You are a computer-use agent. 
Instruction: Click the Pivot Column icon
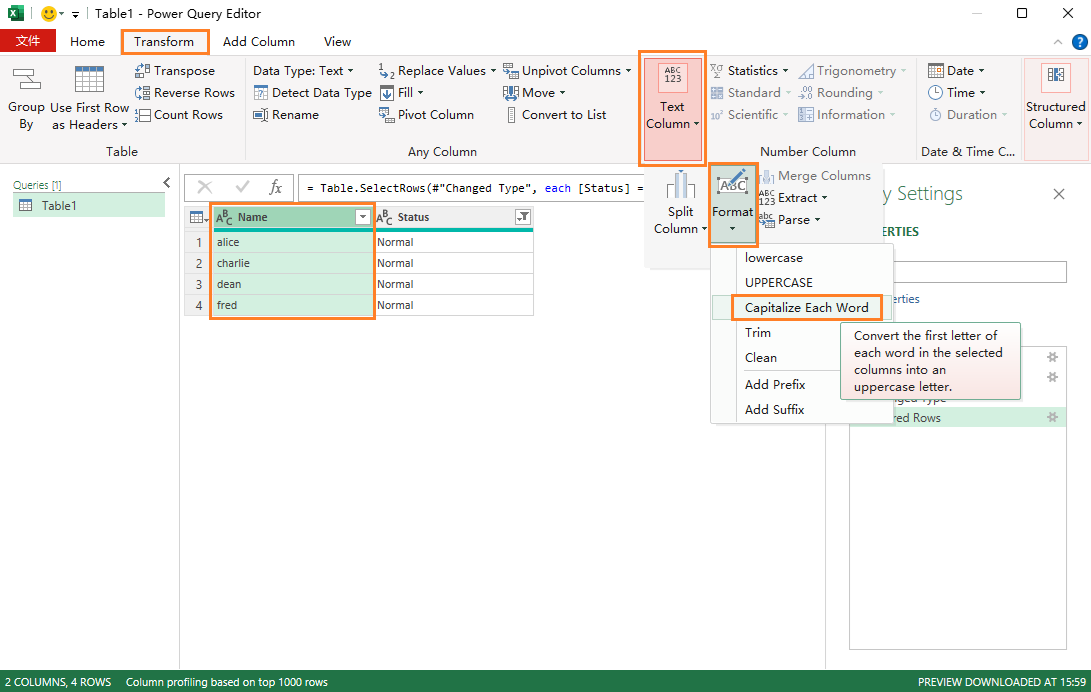point(387,115)
